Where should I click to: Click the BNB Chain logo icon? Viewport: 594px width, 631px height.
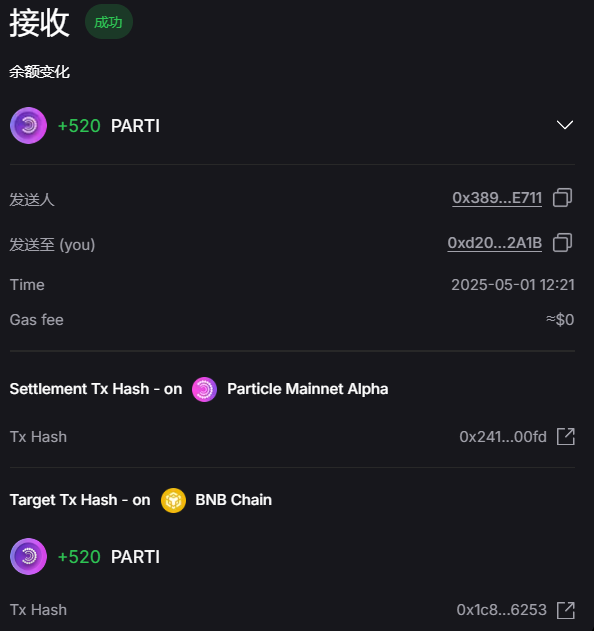pos(173,500)
